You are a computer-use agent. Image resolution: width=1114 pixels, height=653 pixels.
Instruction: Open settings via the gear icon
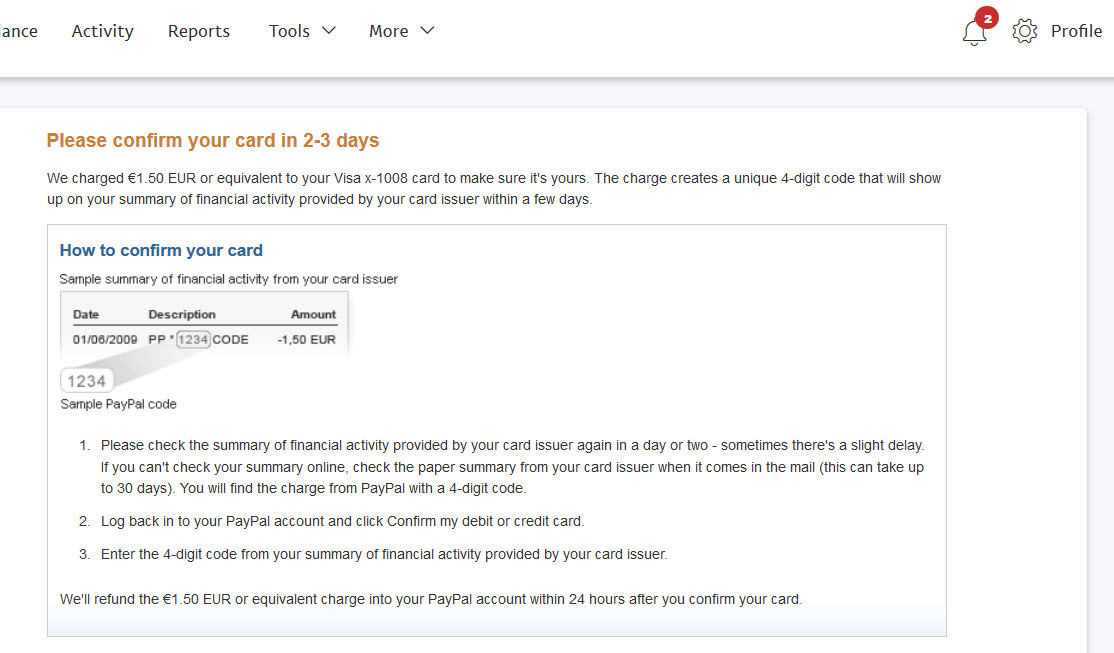1024,31
